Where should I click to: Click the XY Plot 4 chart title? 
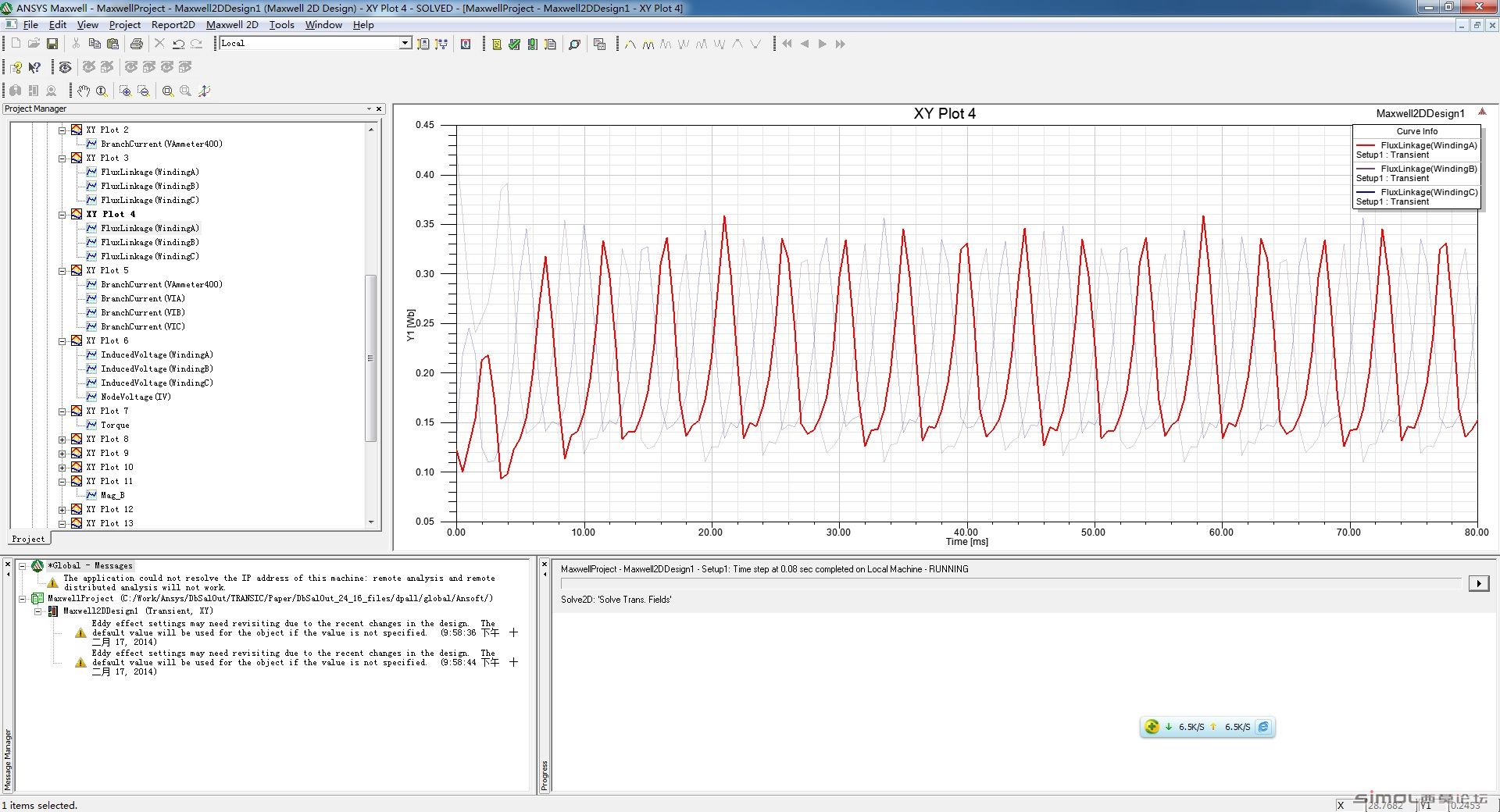click(x=945, y=114)
